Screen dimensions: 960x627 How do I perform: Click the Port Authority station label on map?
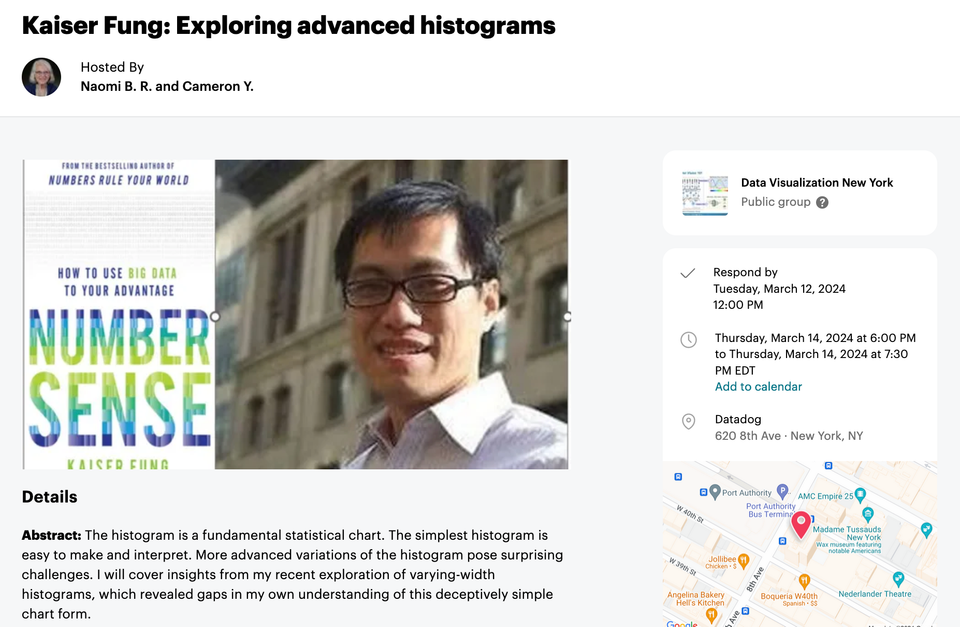pyautogui.click(x=746, y=492)
